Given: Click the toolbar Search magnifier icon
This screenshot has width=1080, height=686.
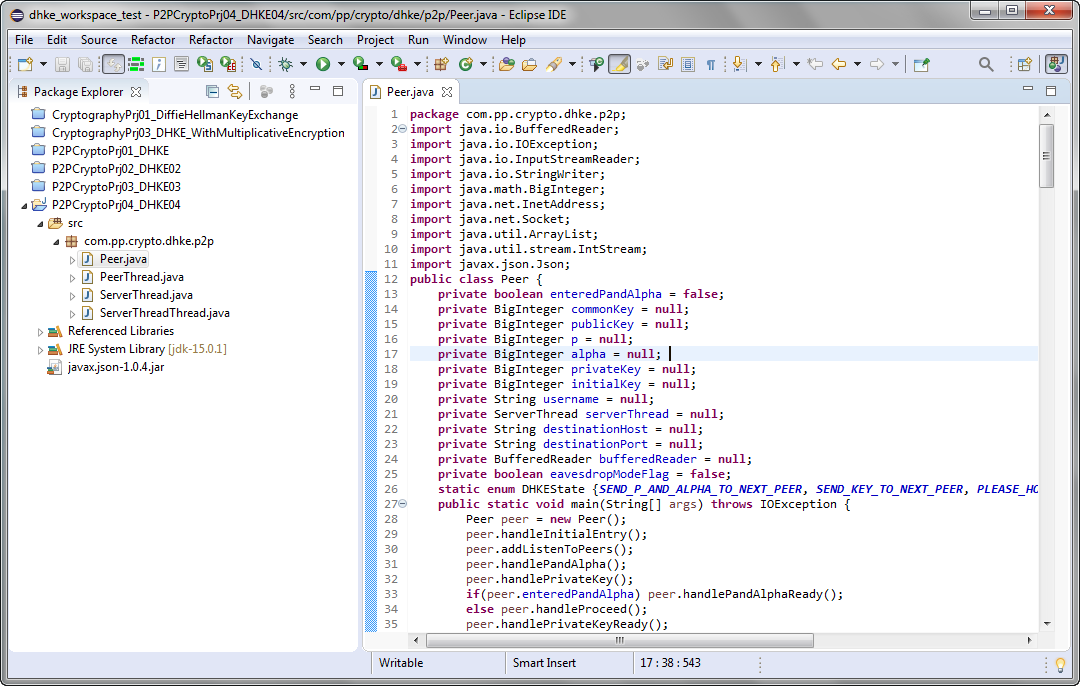Looking at the screenshot, I should (986, 64).
